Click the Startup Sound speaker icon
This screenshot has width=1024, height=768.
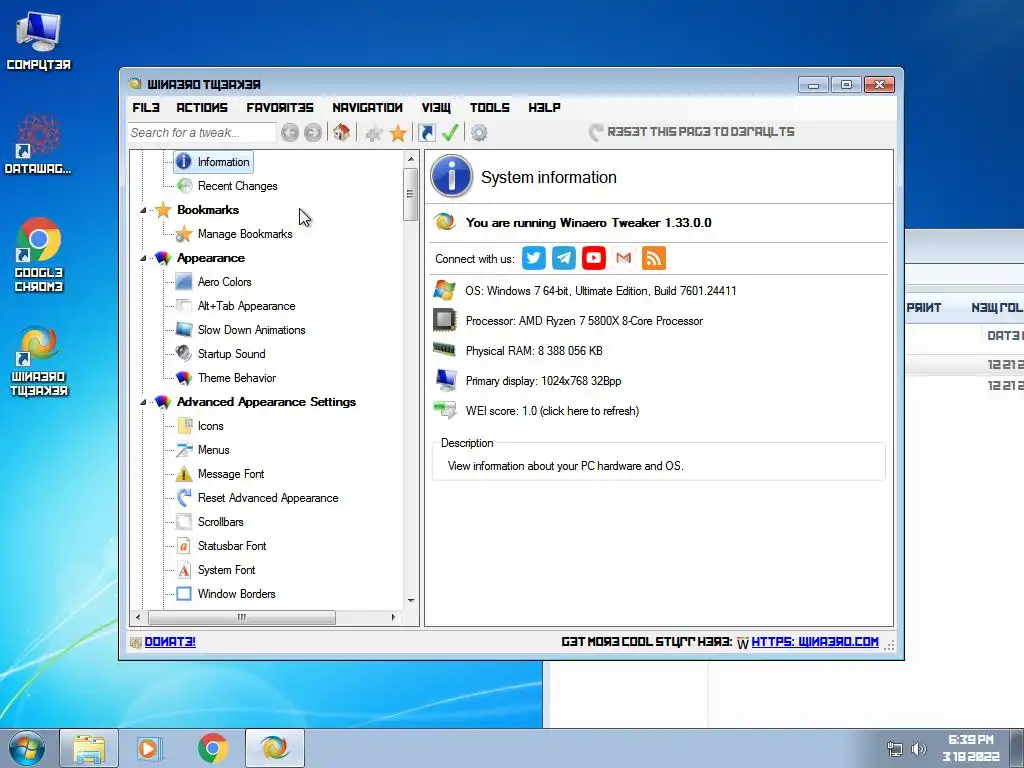[x=184, y=353]
